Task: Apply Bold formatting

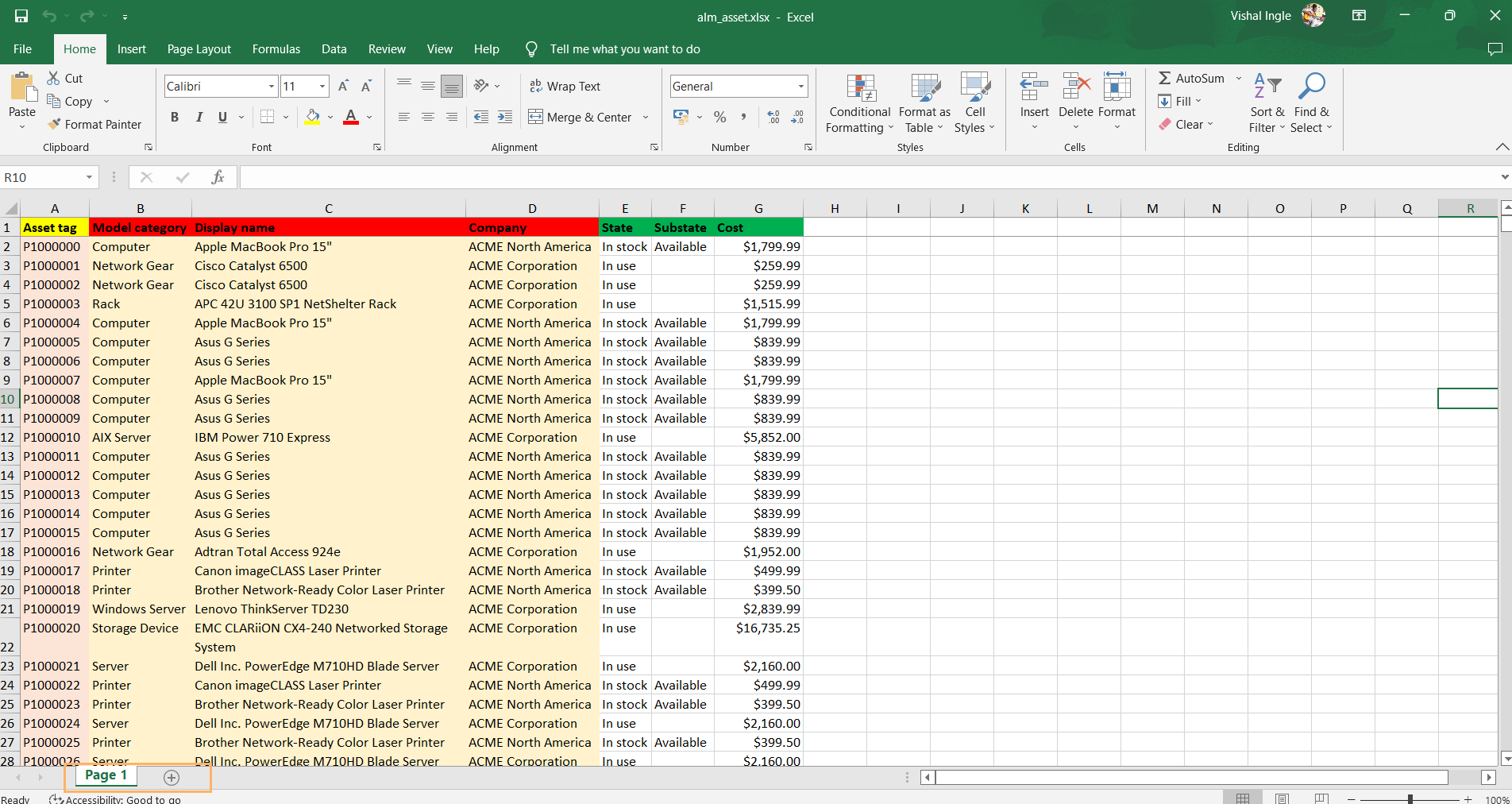Action: (175, 117)
